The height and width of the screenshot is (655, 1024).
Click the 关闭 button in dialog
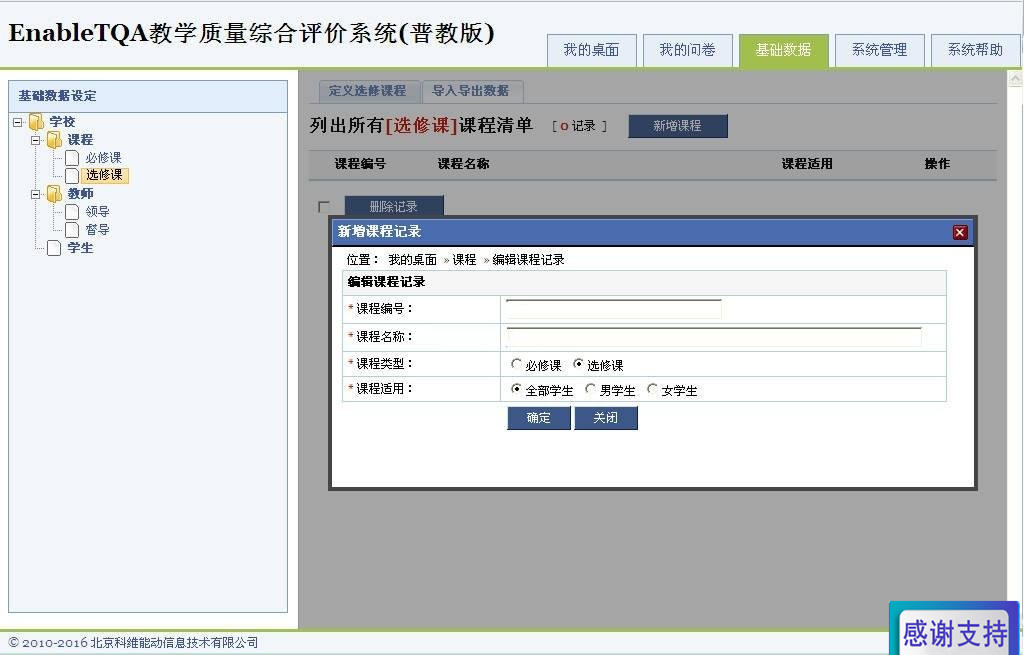(x=605, y=418)
